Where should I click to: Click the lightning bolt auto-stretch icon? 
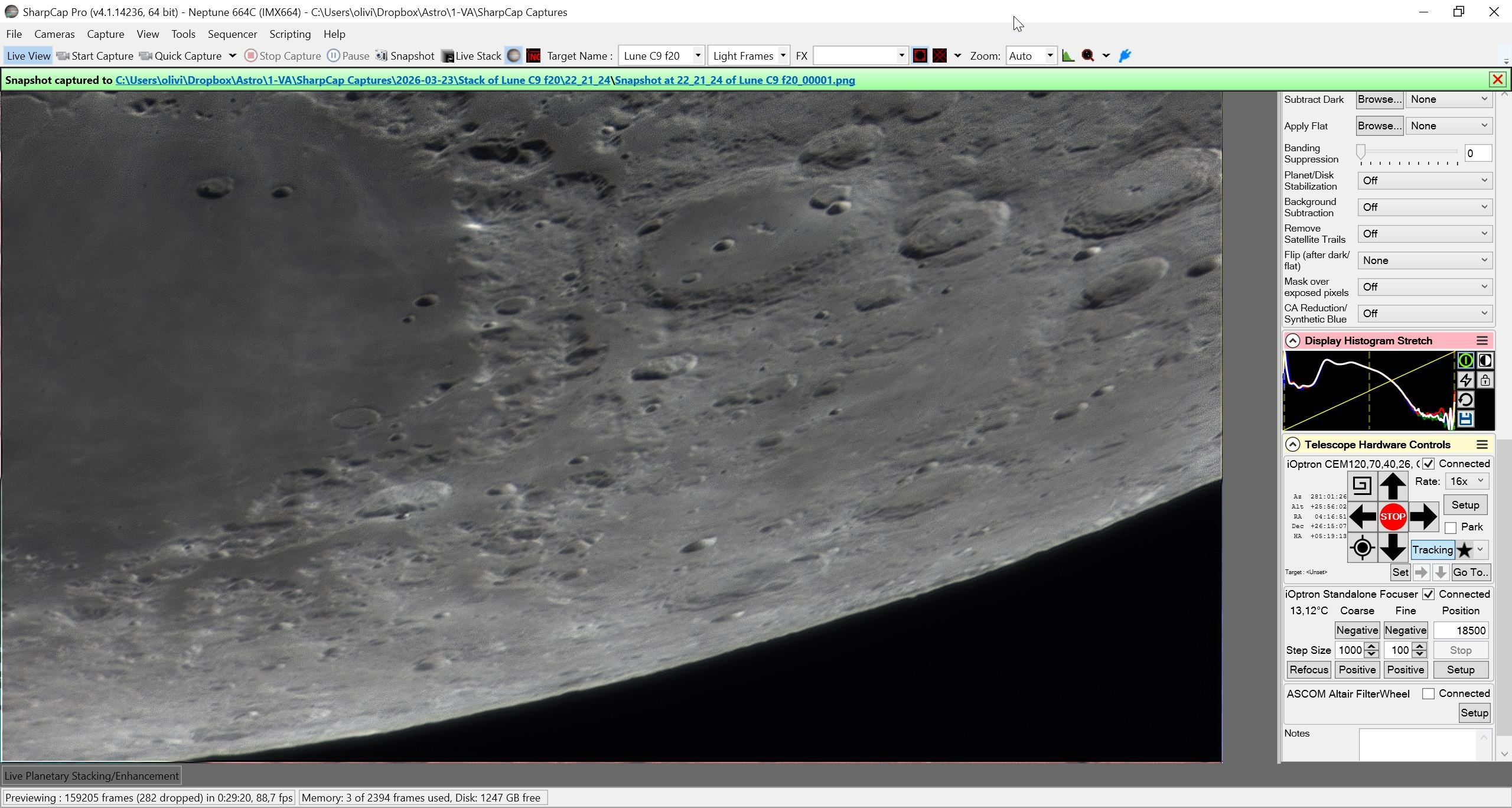click(1465, 380)
